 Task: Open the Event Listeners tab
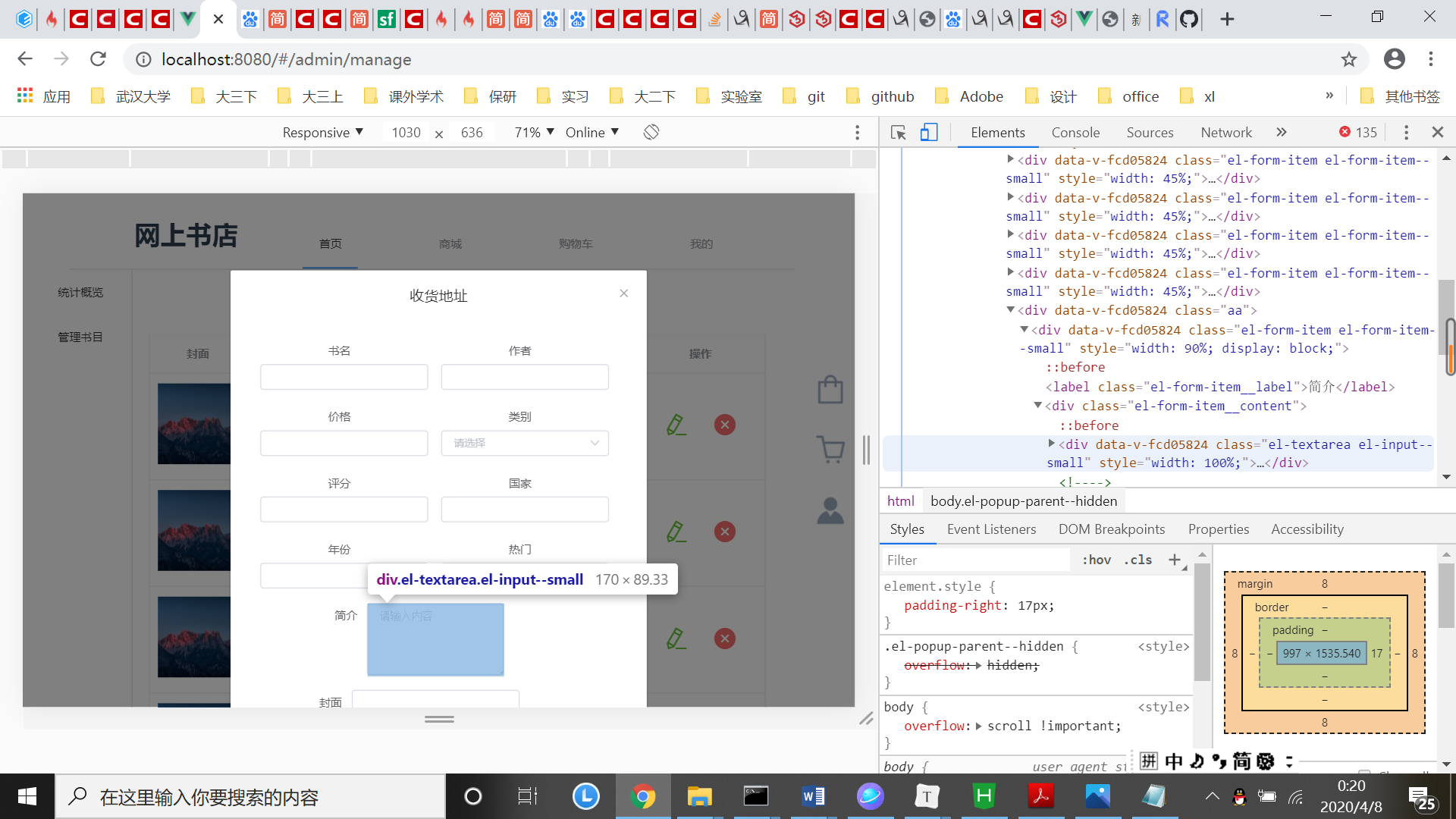991,529
